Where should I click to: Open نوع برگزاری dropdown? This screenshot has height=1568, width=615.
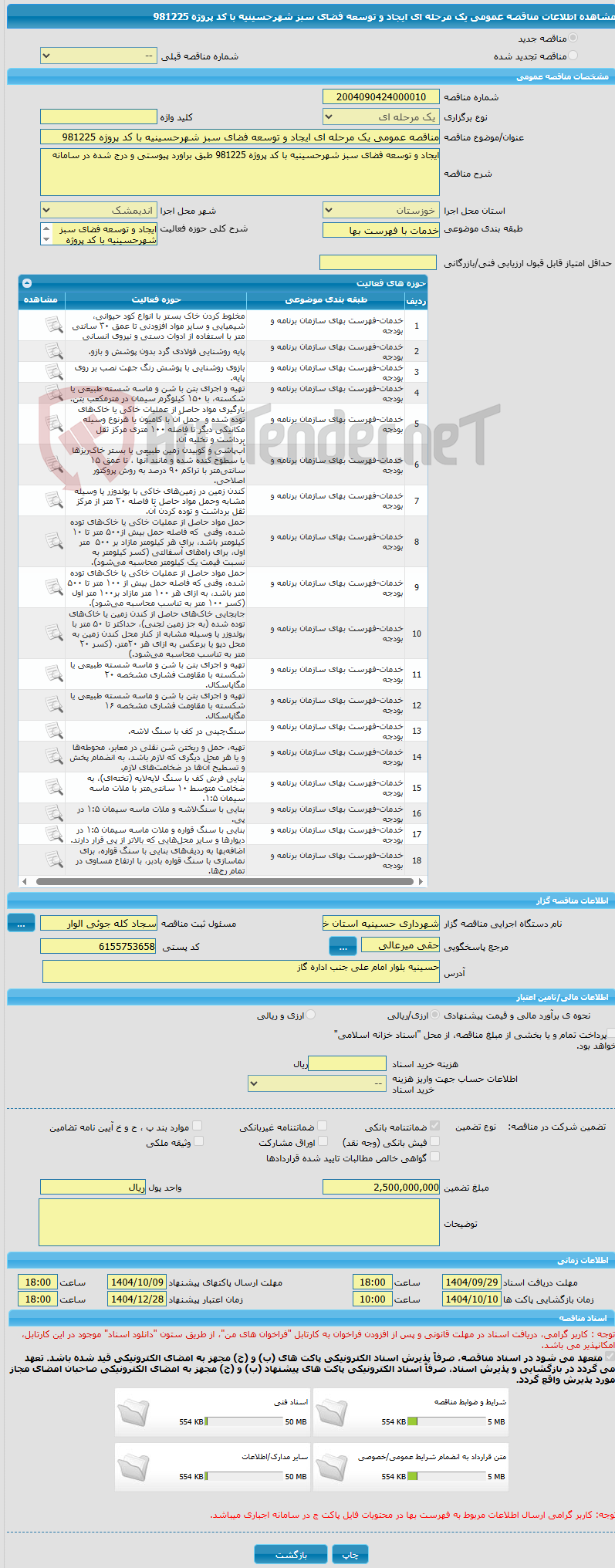[381, 117]
